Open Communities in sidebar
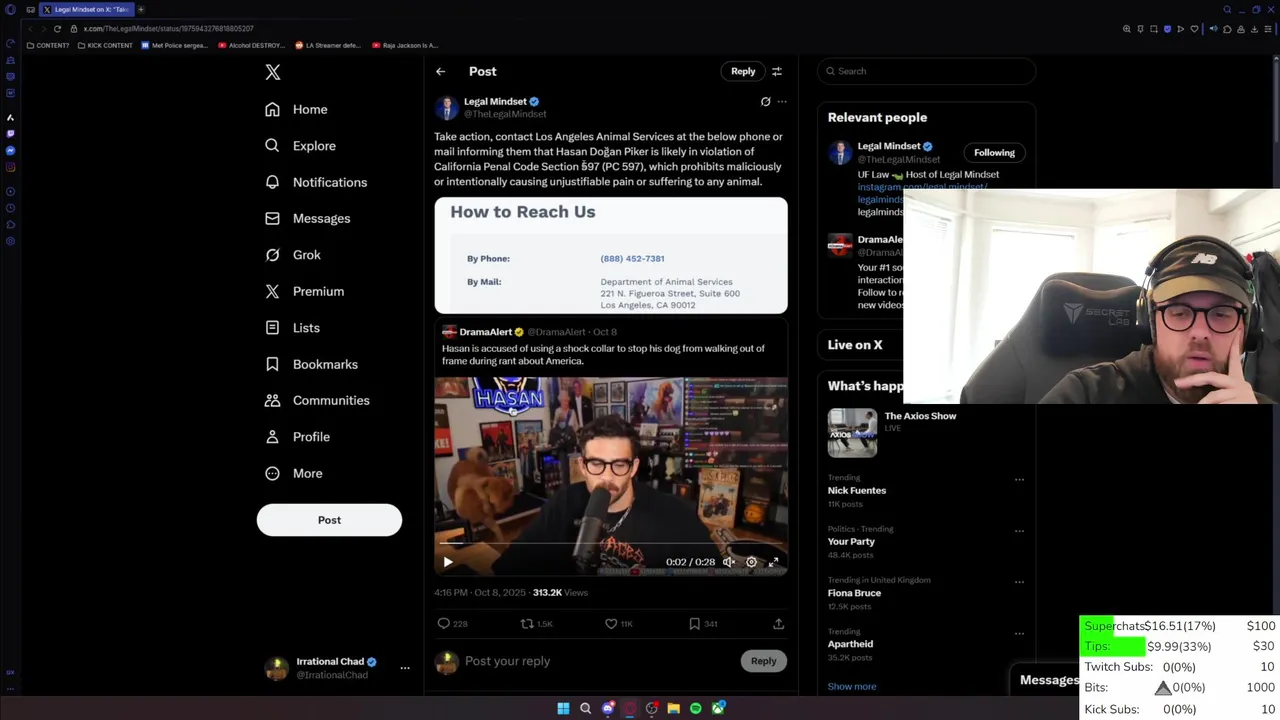Image resolution: width=1280 pixels, height=720 pixels. pyautogui.click(x=317, y=400)
